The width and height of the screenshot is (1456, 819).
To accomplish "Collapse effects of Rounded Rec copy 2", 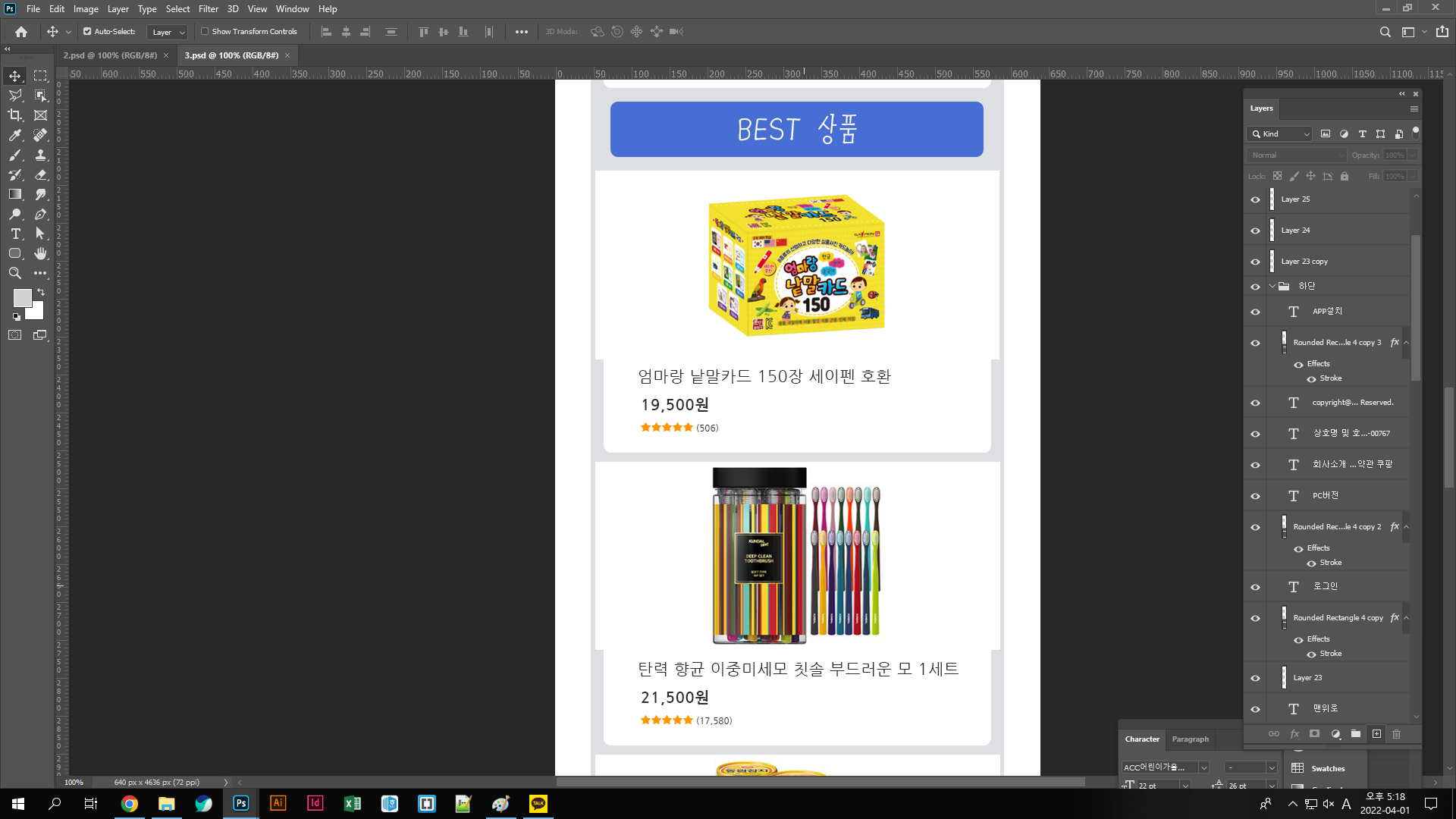I will point(1406,527).
